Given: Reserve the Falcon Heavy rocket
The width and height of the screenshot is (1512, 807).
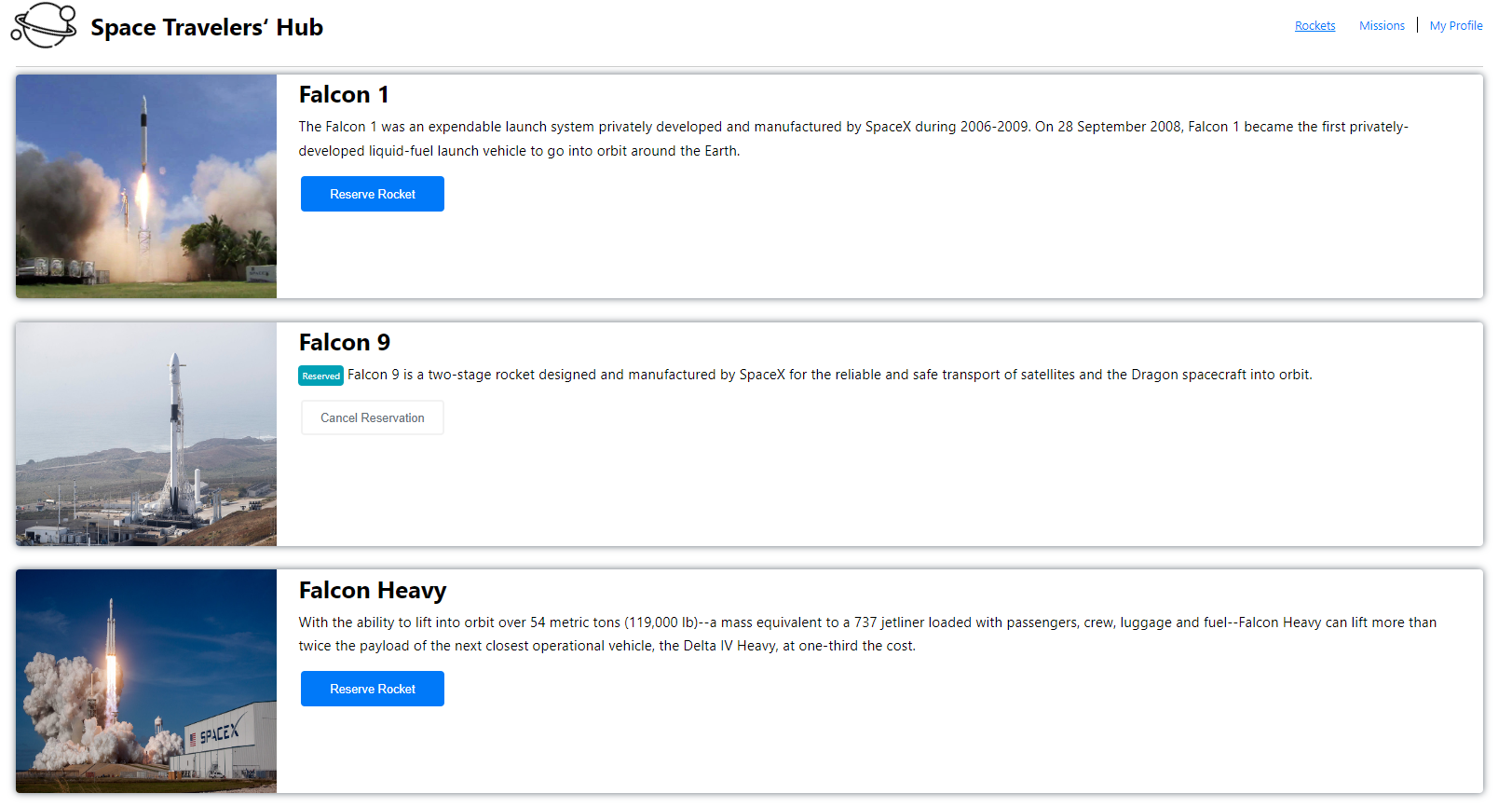Looking at the screenshot, I should tap(372, 689).
